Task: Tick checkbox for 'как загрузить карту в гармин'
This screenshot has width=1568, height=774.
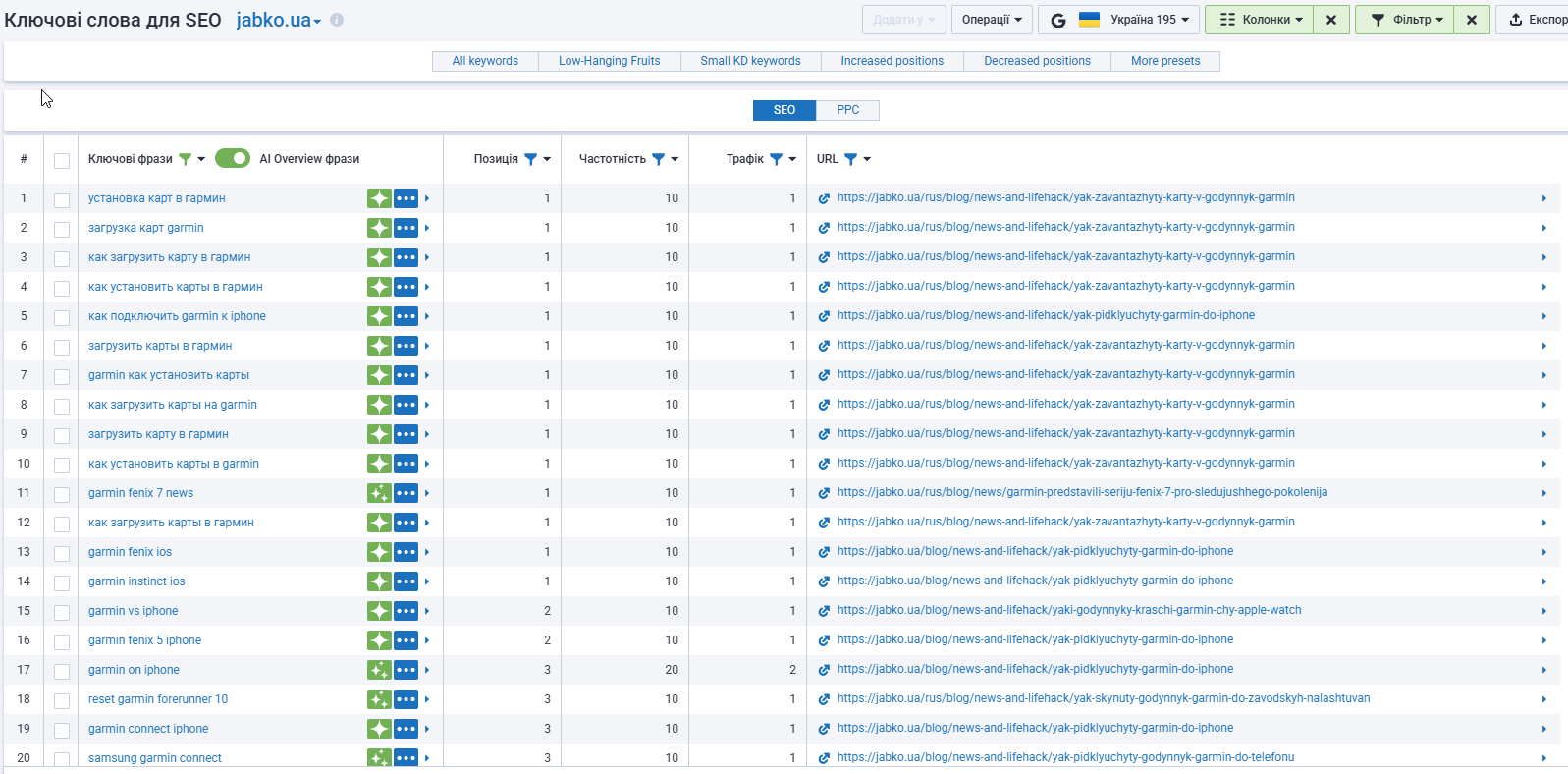Action: [62, 259]
